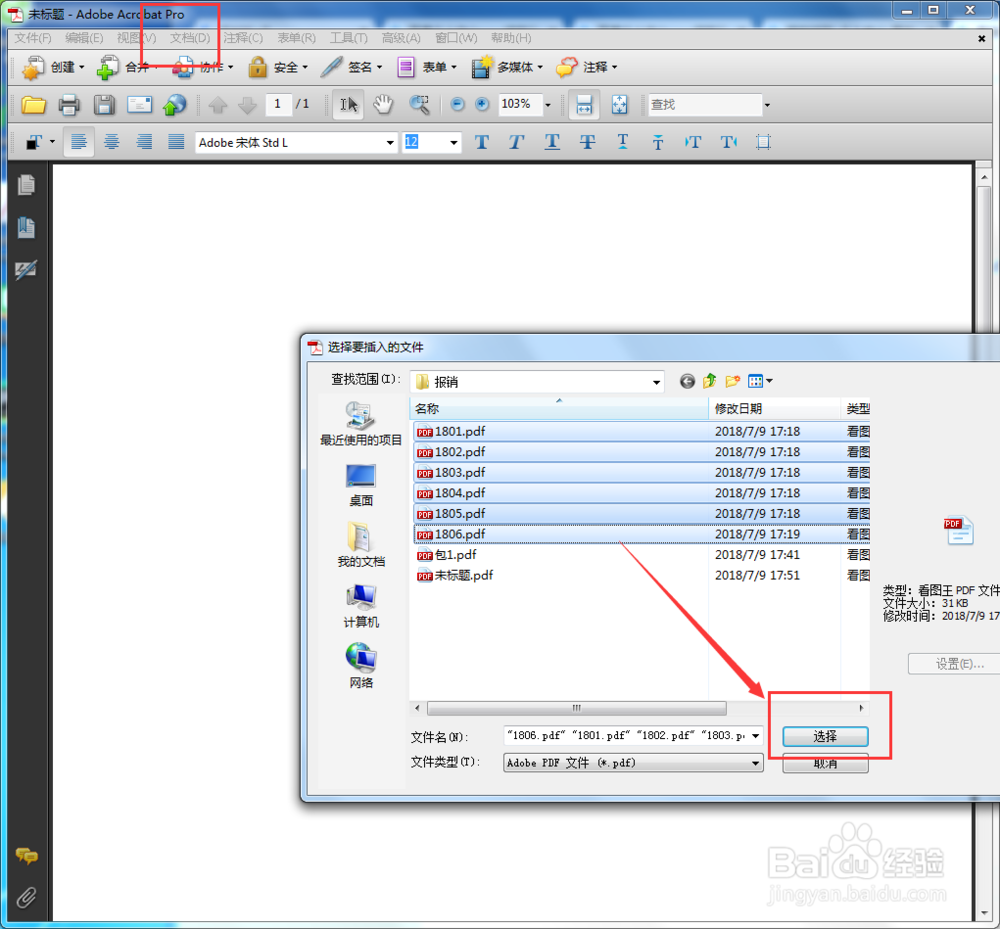
Task: Go to next page arrow
Action: [x=247, y=105]
